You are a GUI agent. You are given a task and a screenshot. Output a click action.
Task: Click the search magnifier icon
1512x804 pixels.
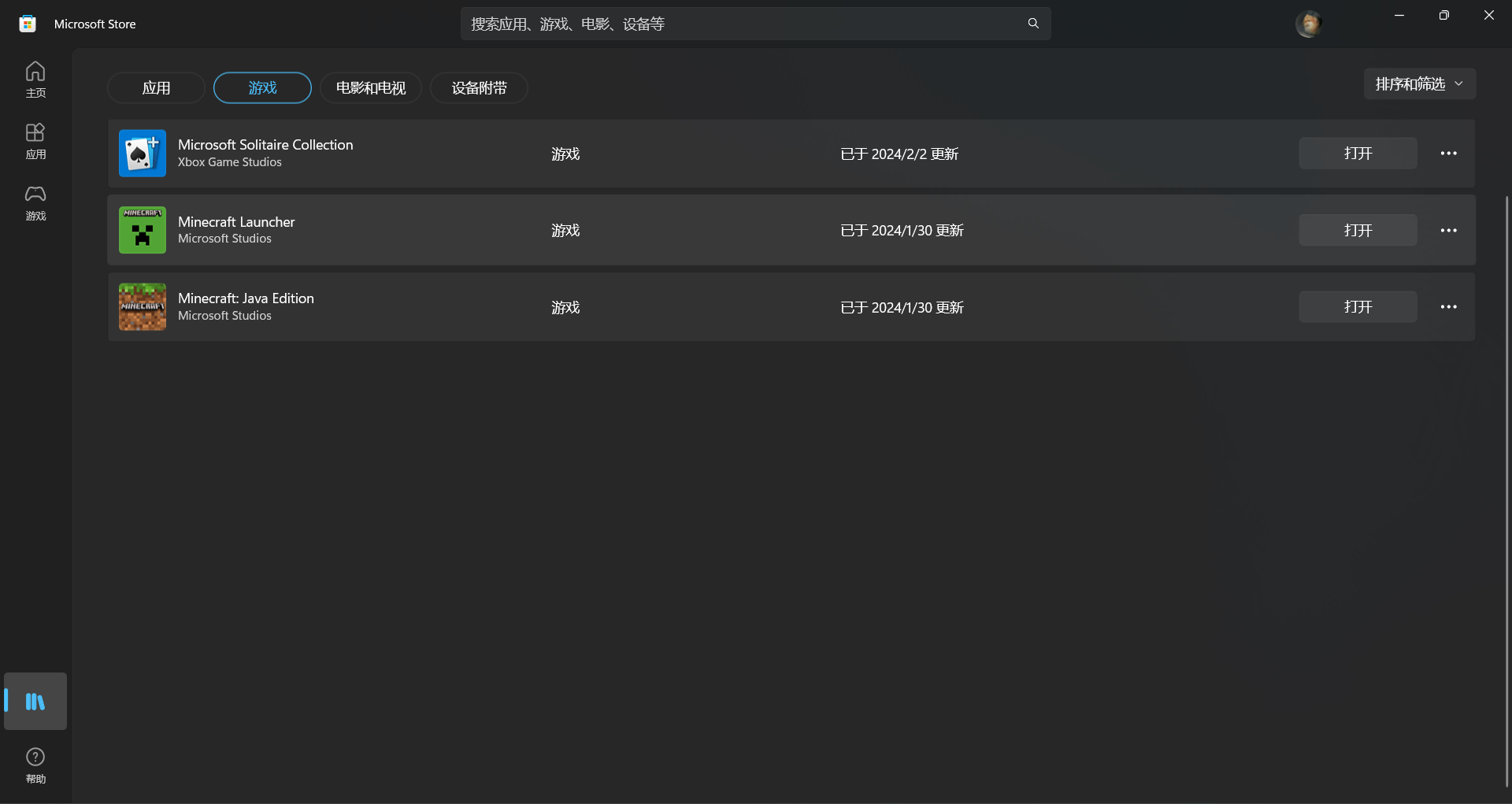1033,24
